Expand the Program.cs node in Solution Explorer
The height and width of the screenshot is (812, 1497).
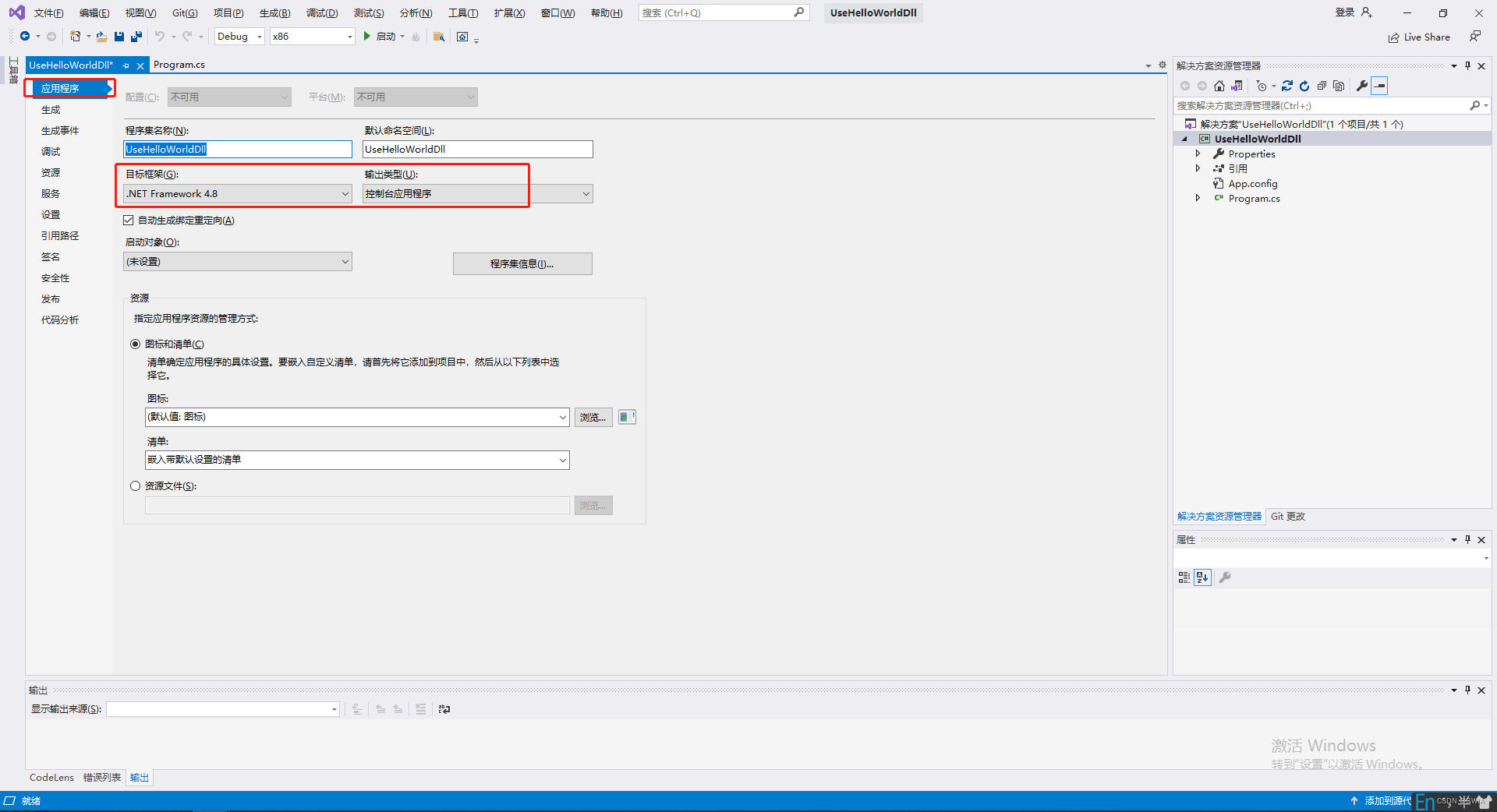(1198, 198)
